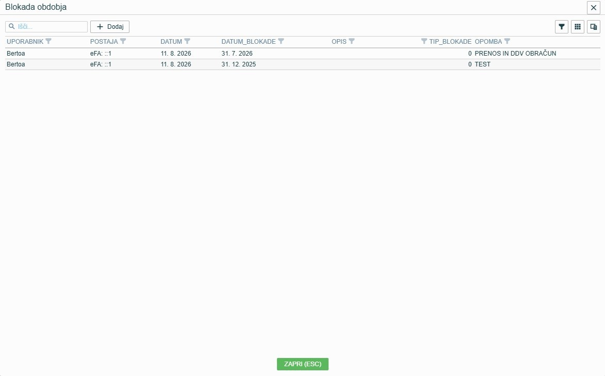This screenshot has height=376, width=605.
Task: Click ZAPRI (ESC) green button
Action: [302, 364]
